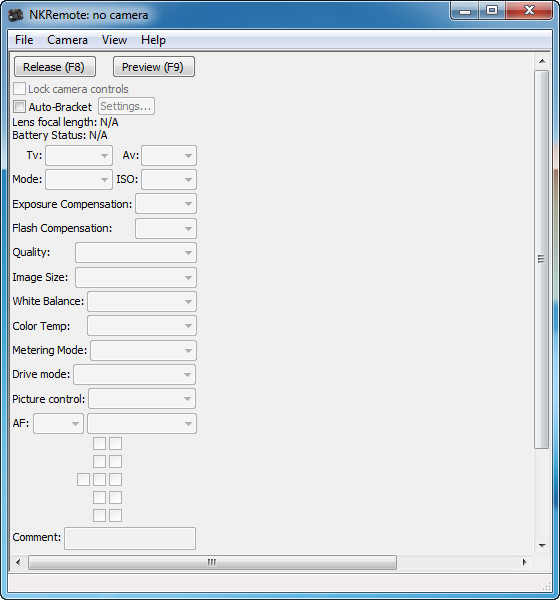Expand the Picture control dropdown
This screenshot has height=600, width=560.
click(142, 399)
